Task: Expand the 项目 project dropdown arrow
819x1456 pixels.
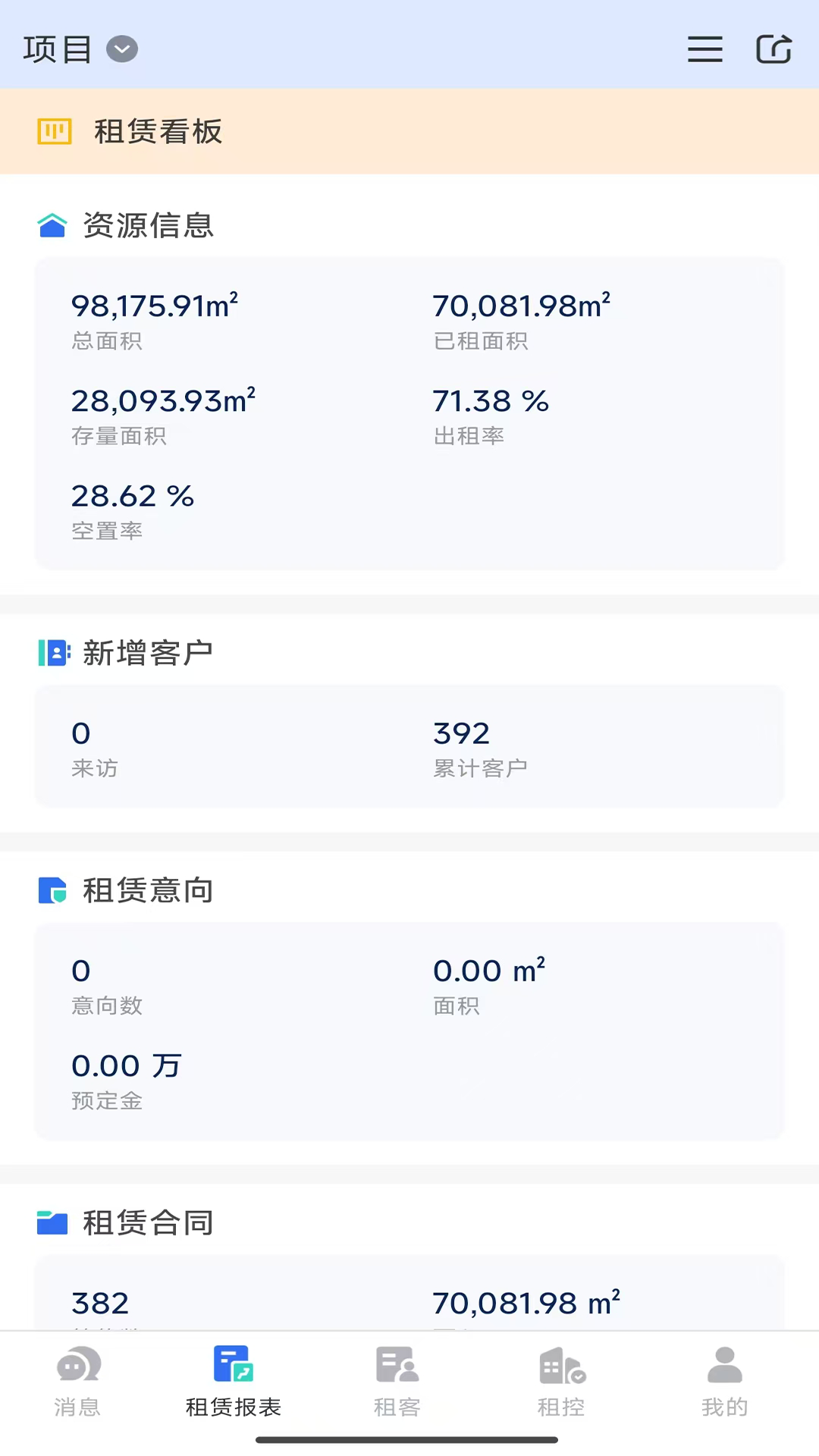Action: [x=122, y=50]
